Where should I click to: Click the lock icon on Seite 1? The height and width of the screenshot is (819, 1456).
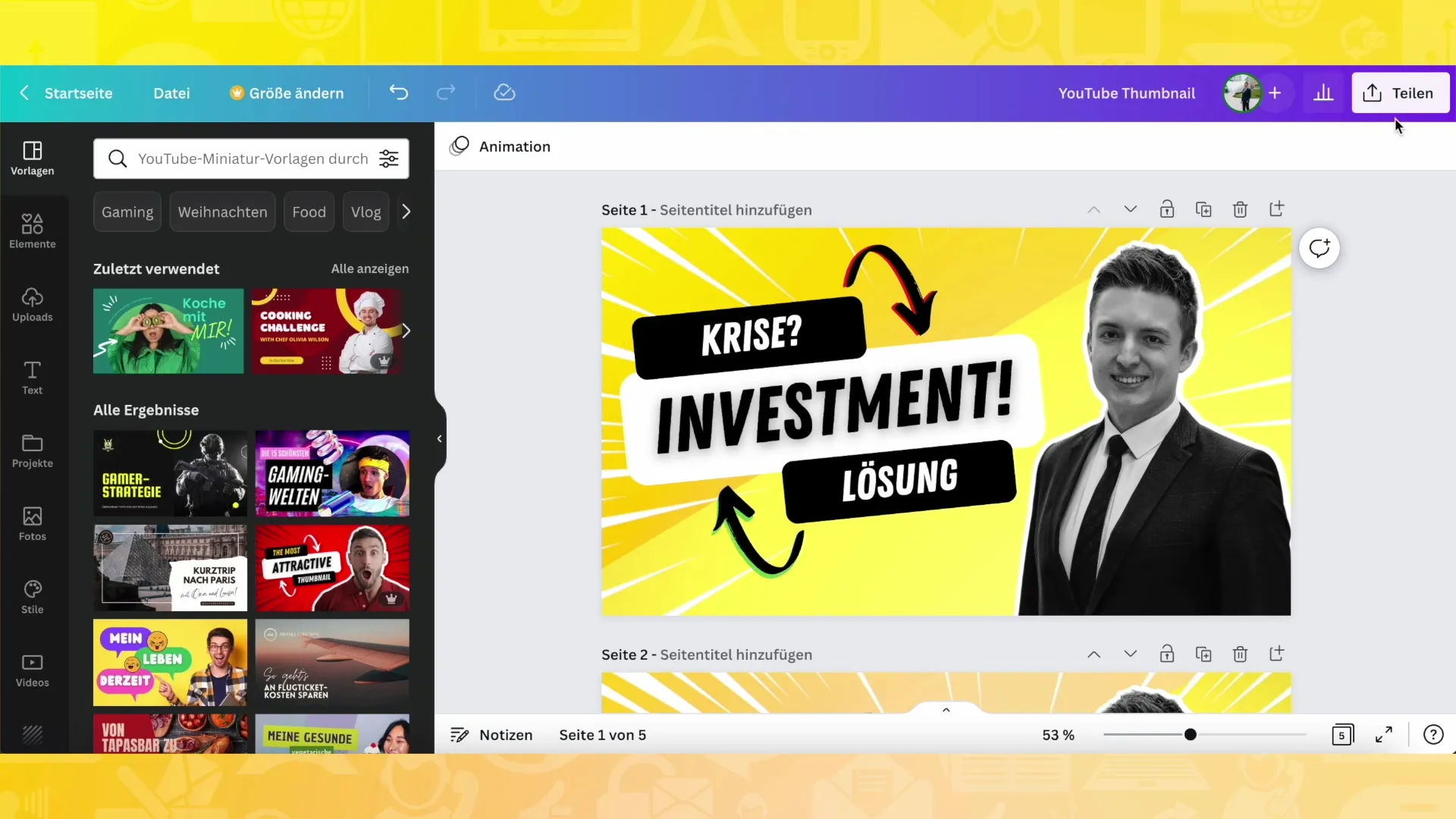click(x=1167, y=209)
